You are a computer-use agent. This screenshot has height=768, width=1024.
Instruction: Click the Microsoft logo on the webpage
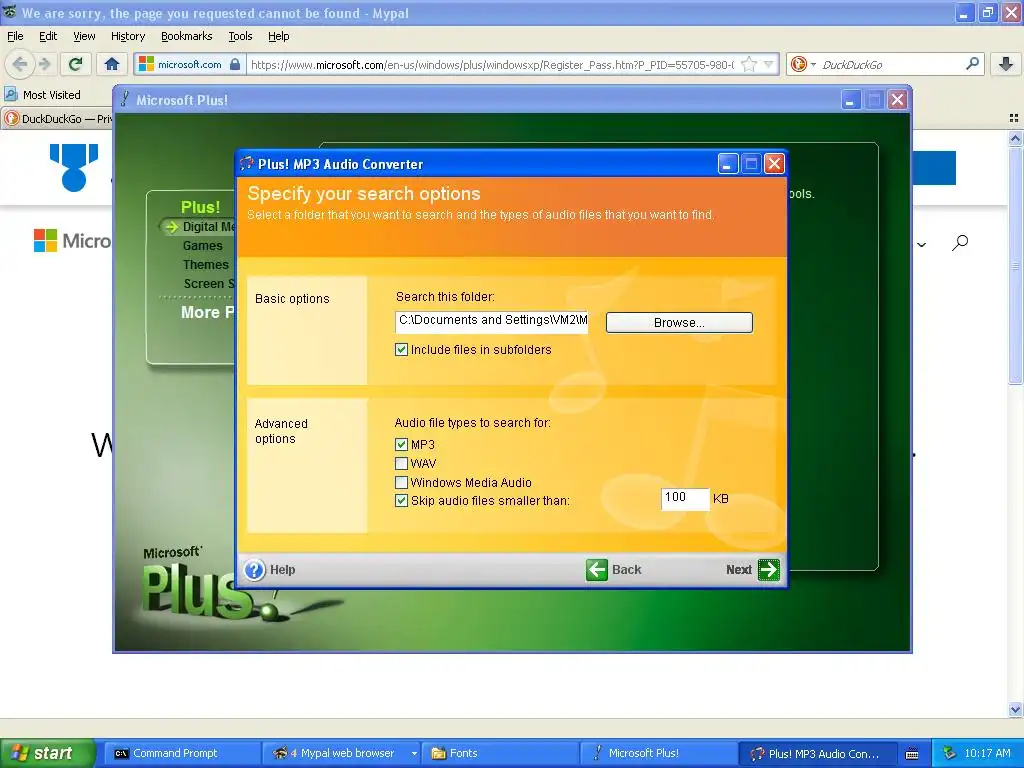[72, 241]
